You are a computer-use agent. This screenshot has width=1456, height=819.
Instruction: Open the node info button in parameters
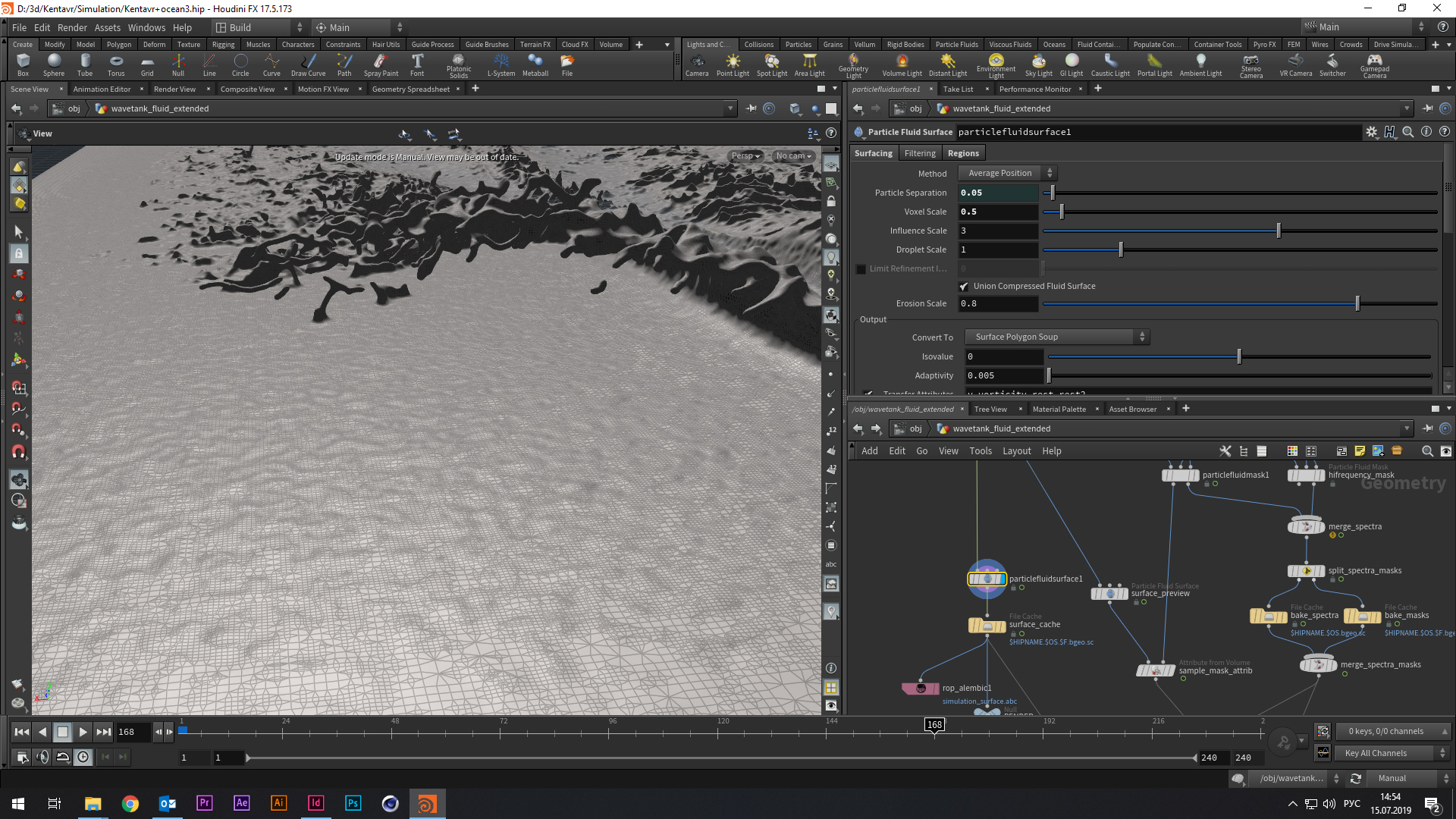pos(1426,132)
